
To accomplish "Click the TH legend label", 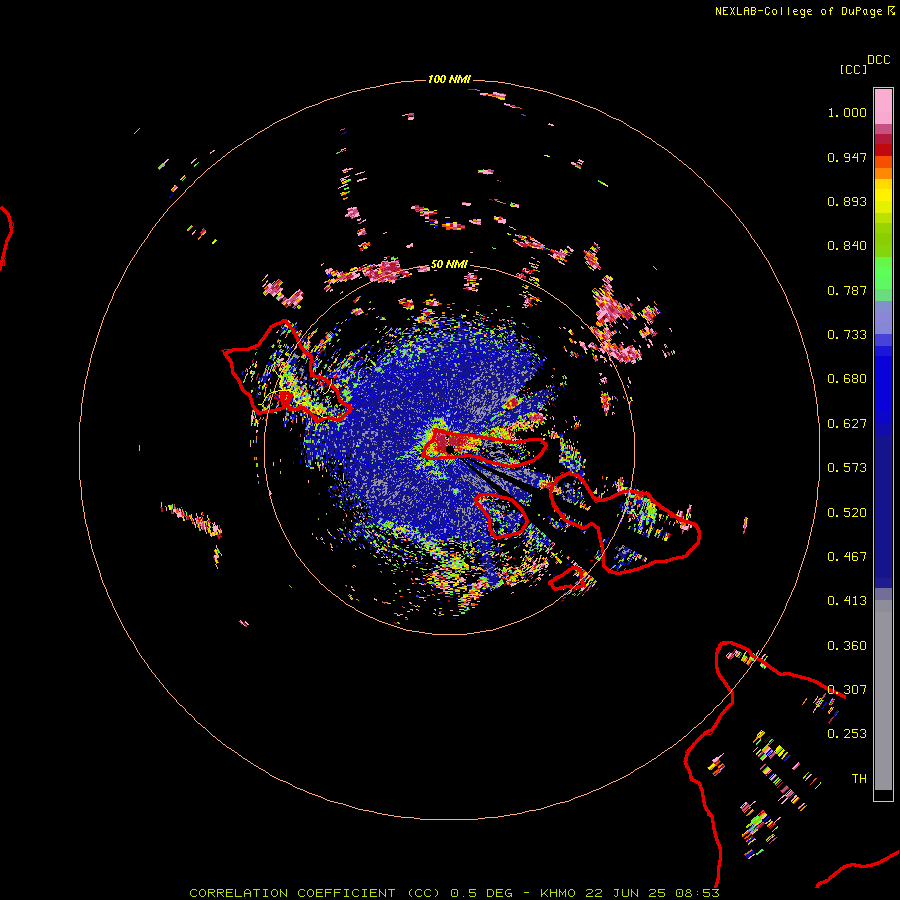I will click(x=859, y=778).
